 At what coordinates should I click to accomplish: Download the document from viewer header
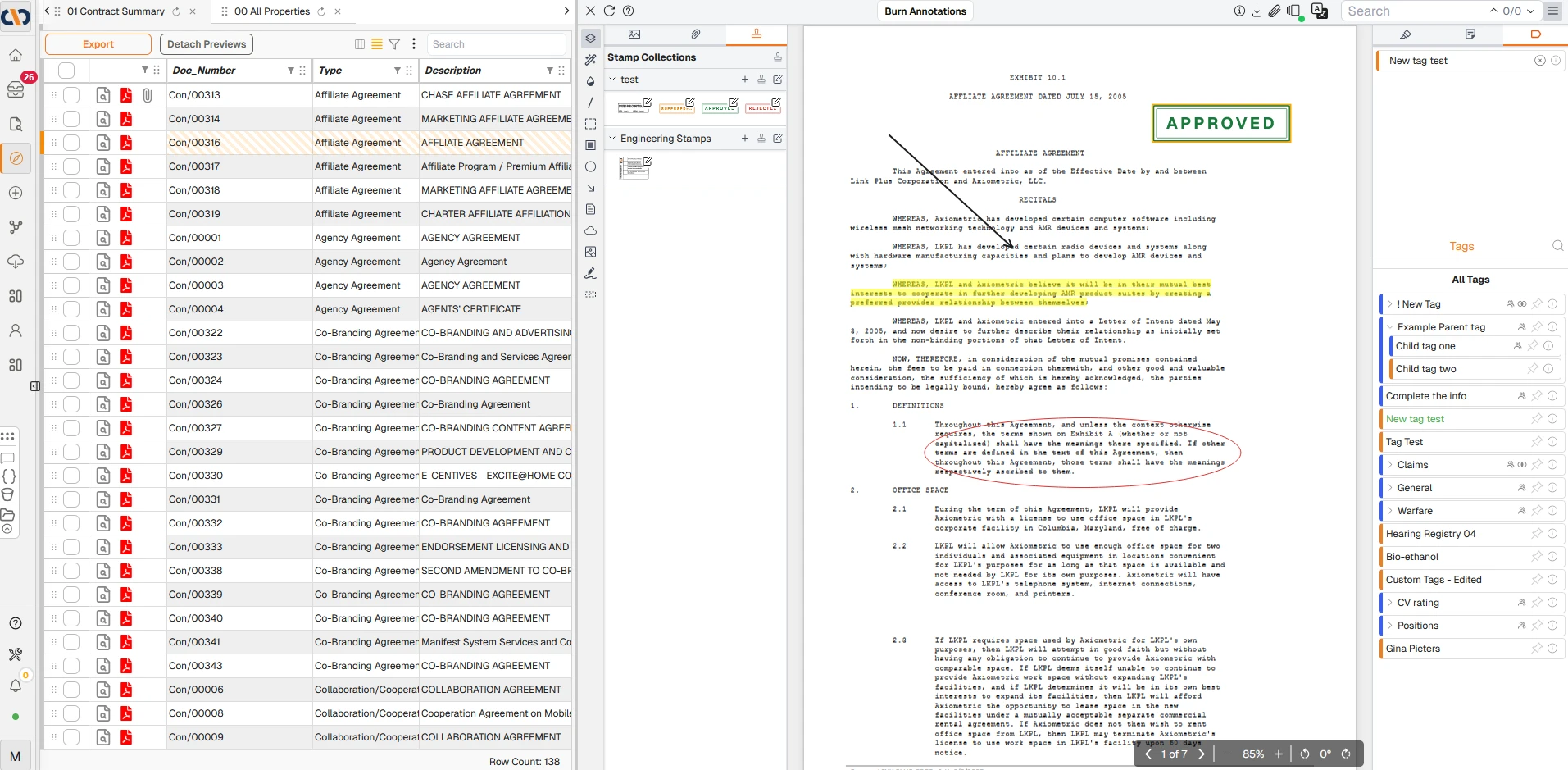(x=1257, y=11)
